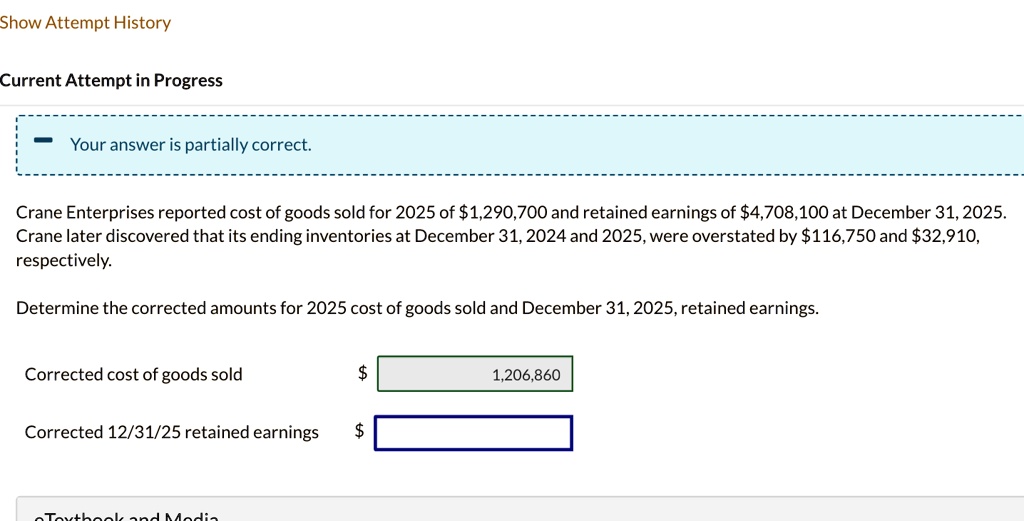
Task: Open the Show Attempt History link
Action: 85,23
